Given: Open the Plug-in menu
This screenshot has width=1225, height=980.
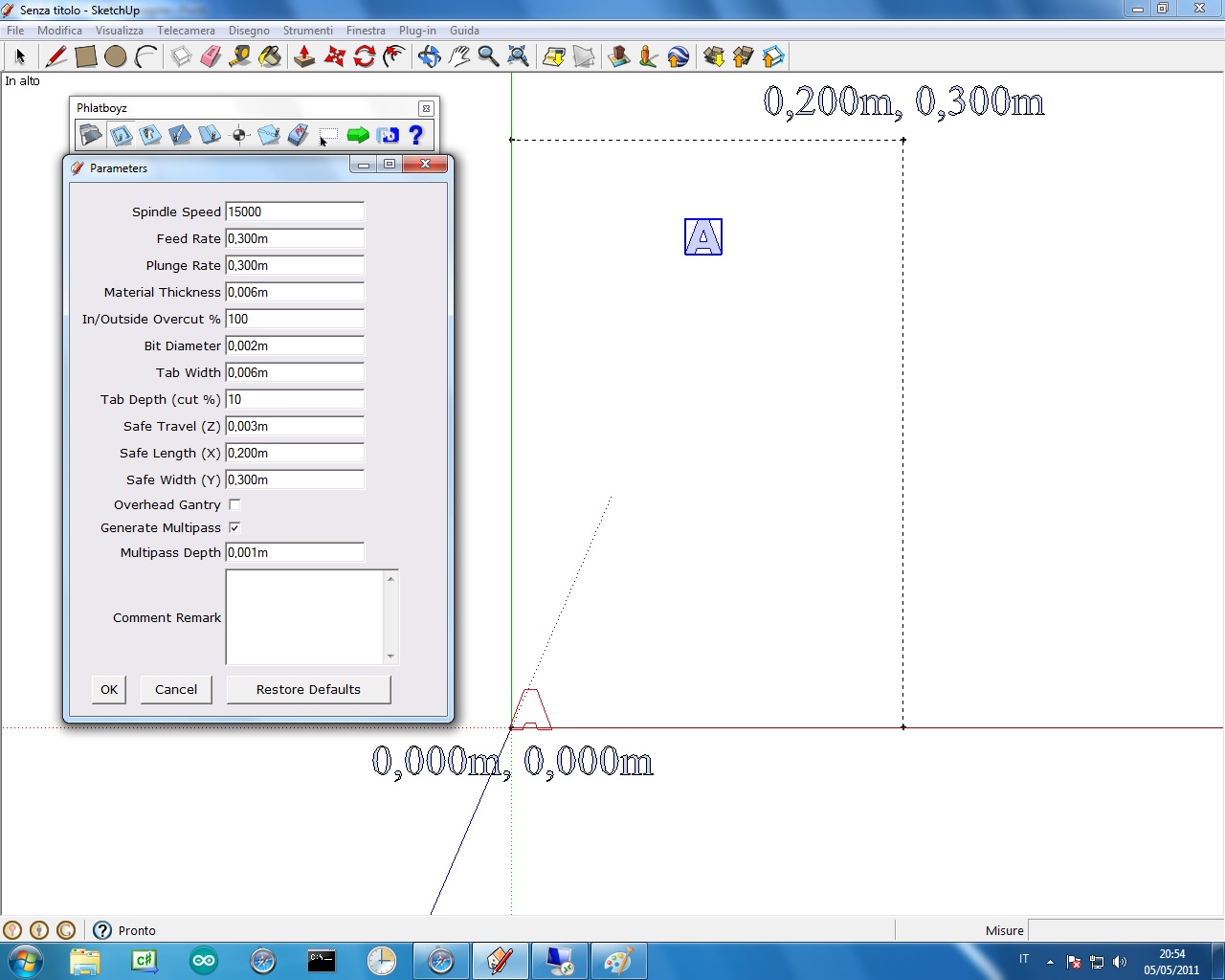Looking at the screenshot, I should point(417,31).
